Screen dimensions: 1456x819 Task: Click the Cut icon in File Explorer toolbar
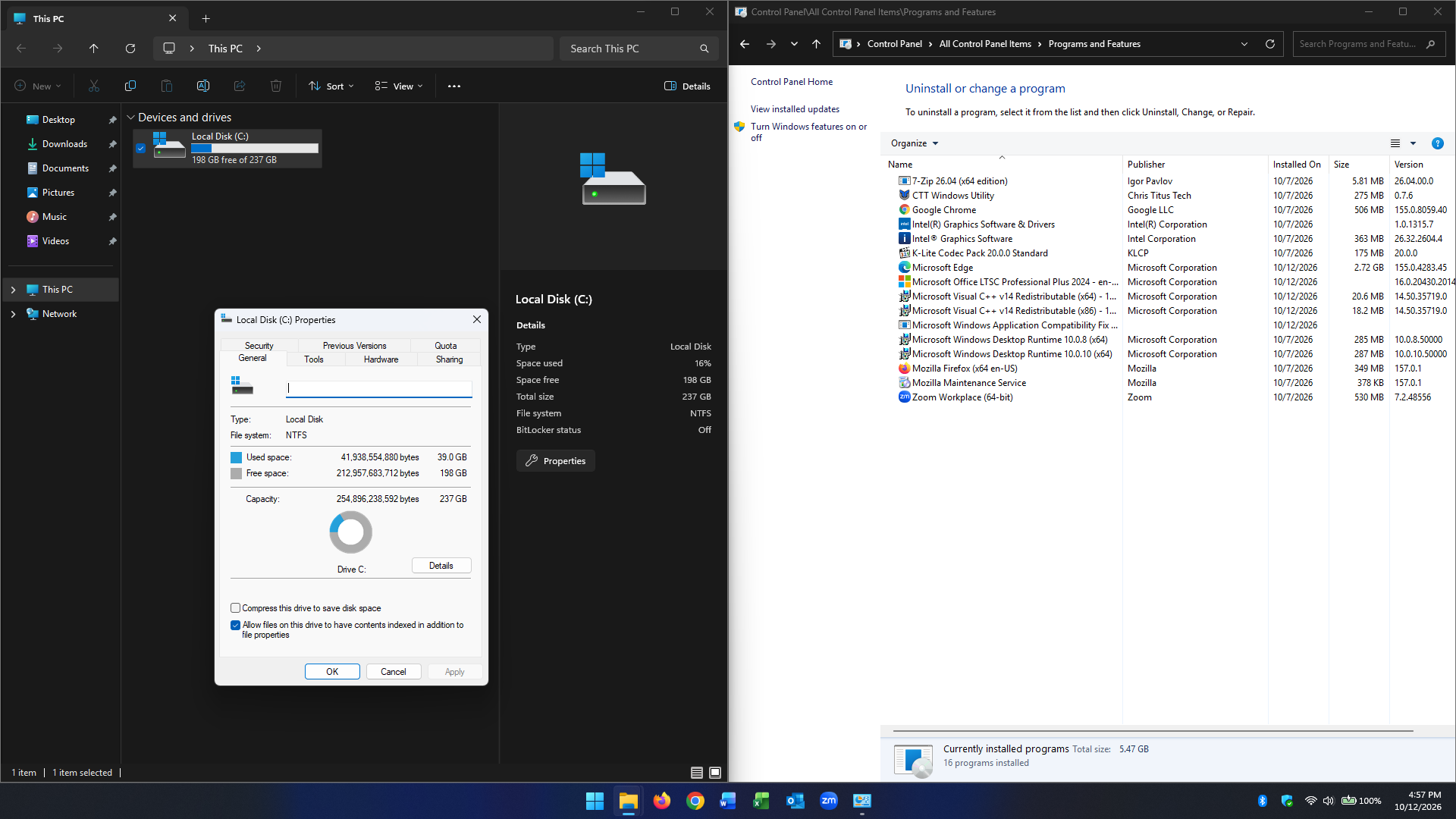[94, 86]
